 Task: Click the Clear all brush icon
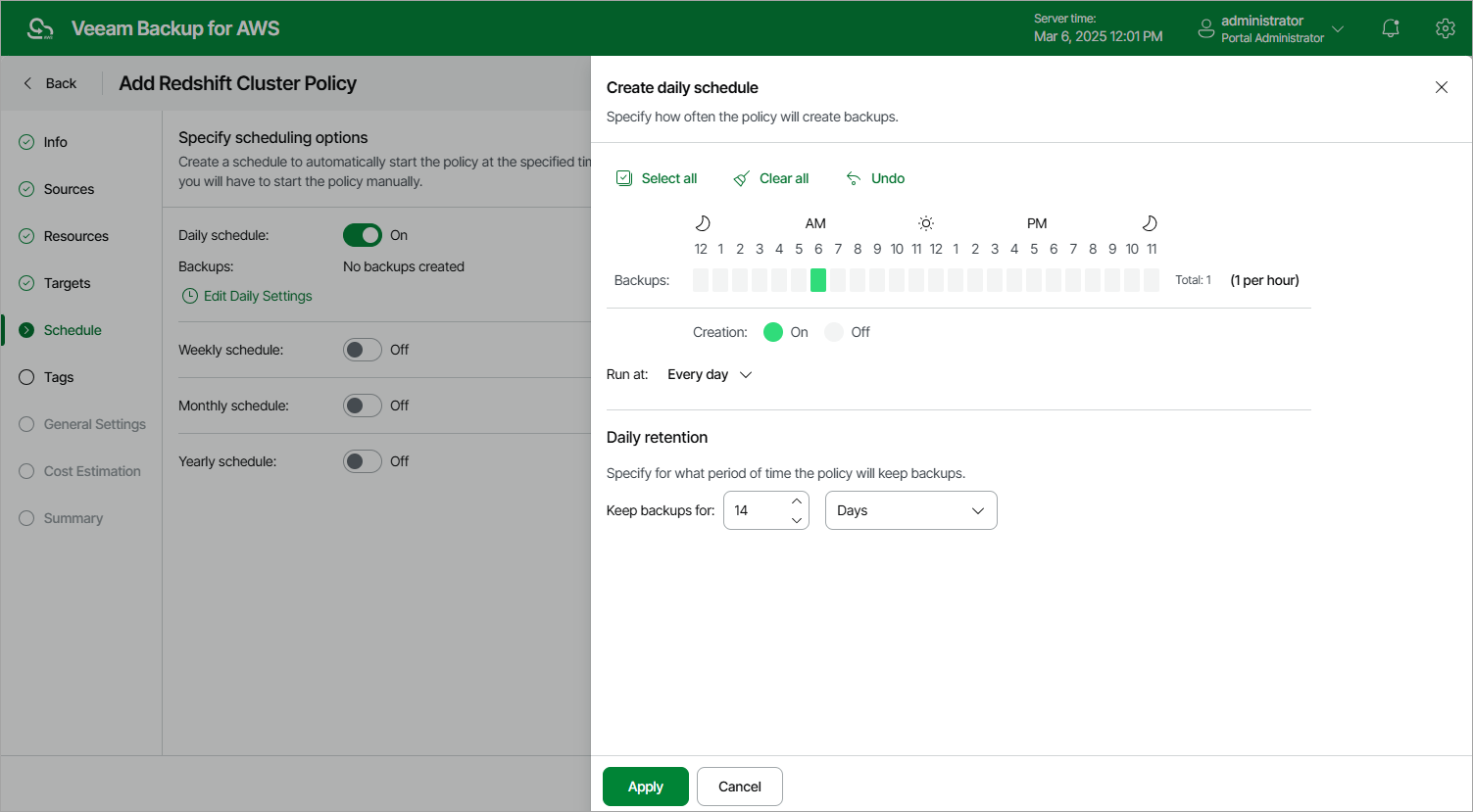742,177
